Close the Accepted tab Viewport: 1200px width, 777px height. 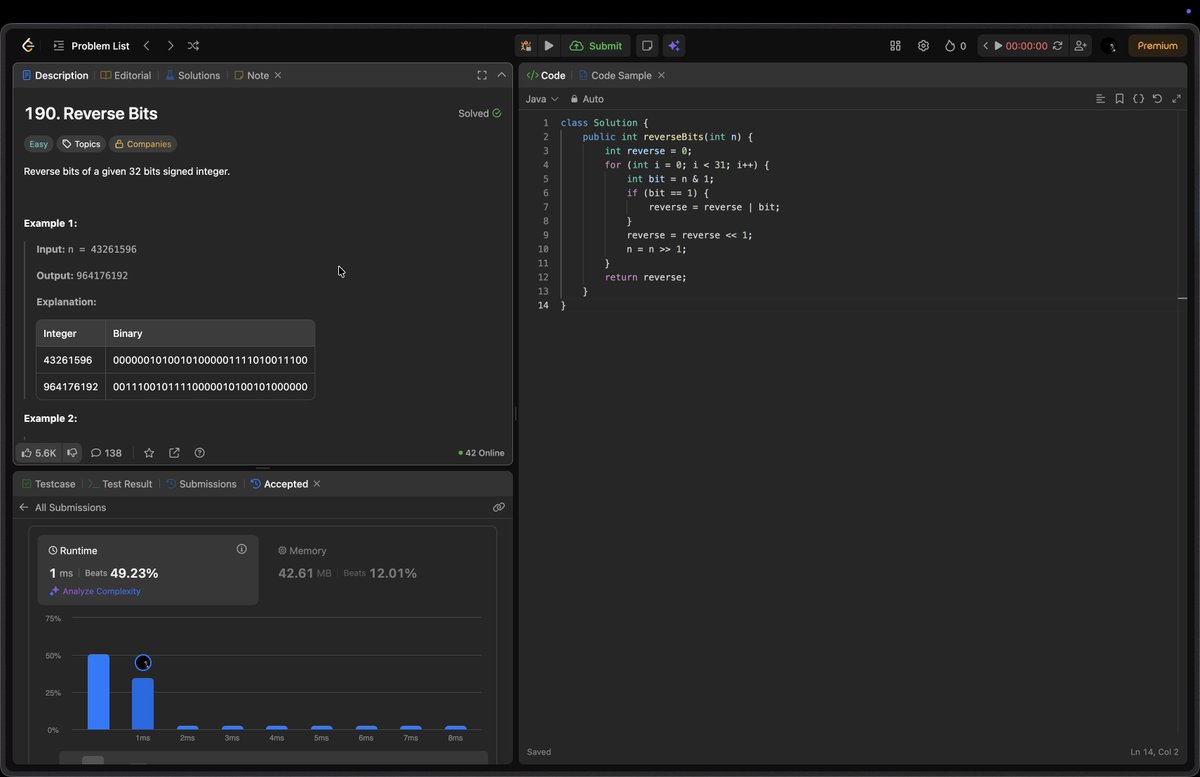click(317, 484)
